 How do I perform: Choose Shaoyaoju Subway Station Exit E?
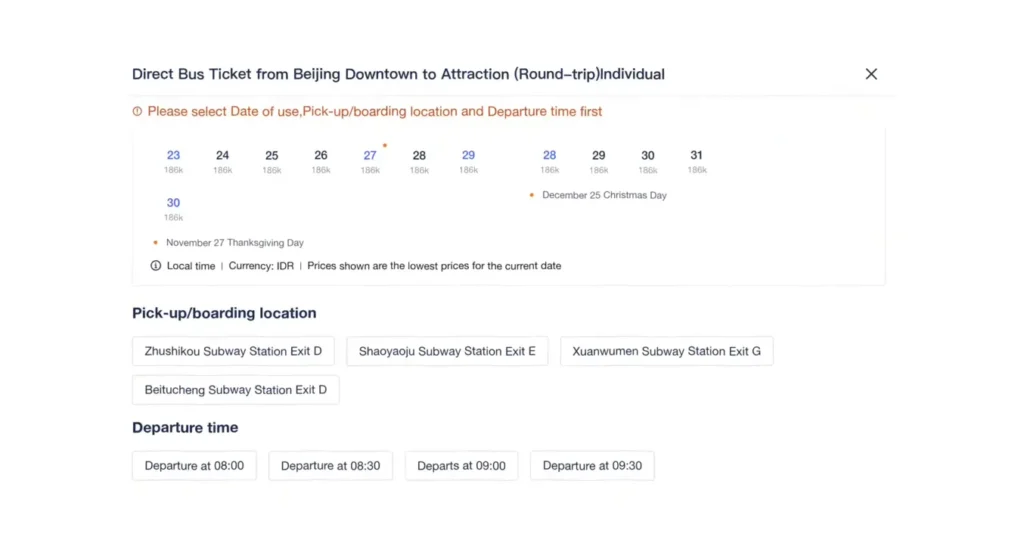coord(447,352)
